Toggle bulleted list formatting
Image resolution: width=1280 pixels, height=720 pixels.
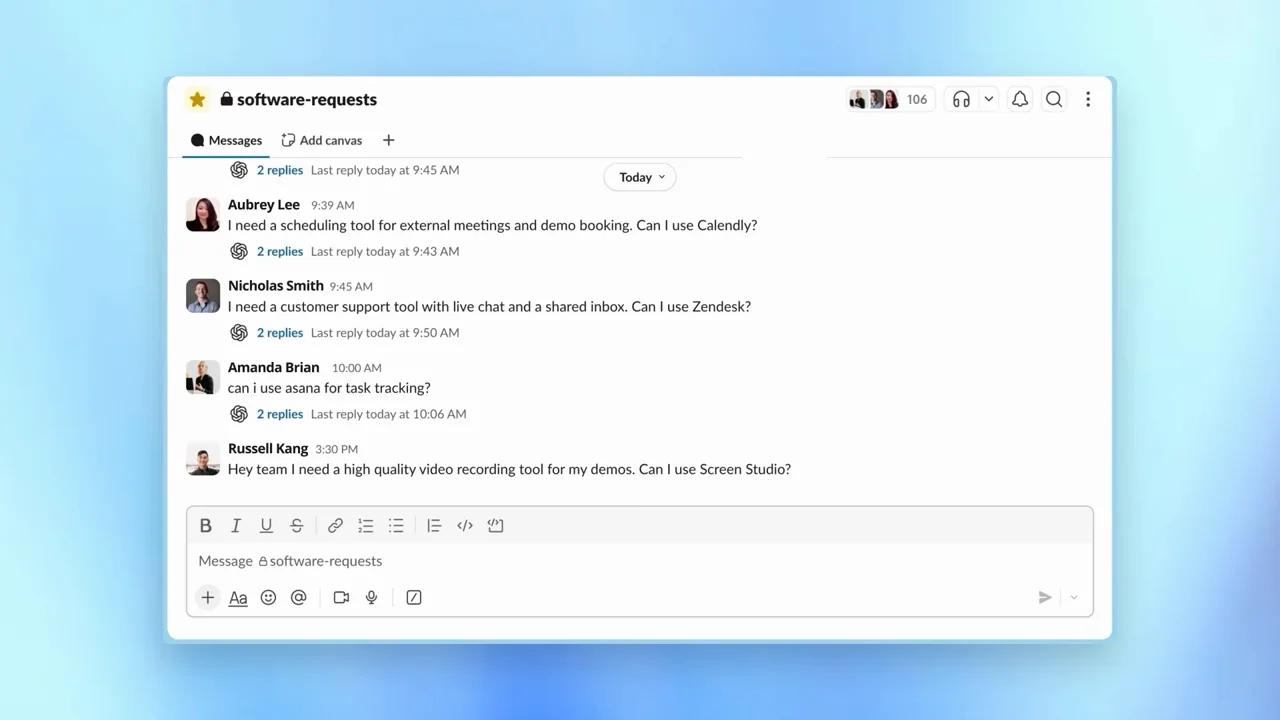point(396,525)
